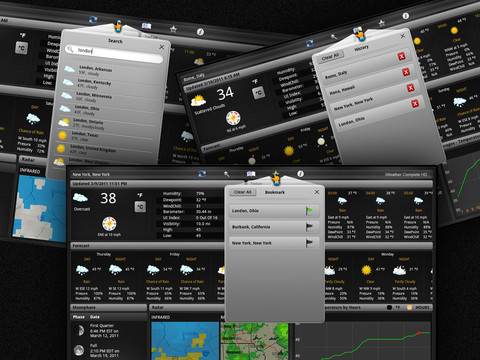The height and width of the screenshot is (360, 480).
Task: Open search magnifier in the Rome, Italy window
Action: pos(334,37)
